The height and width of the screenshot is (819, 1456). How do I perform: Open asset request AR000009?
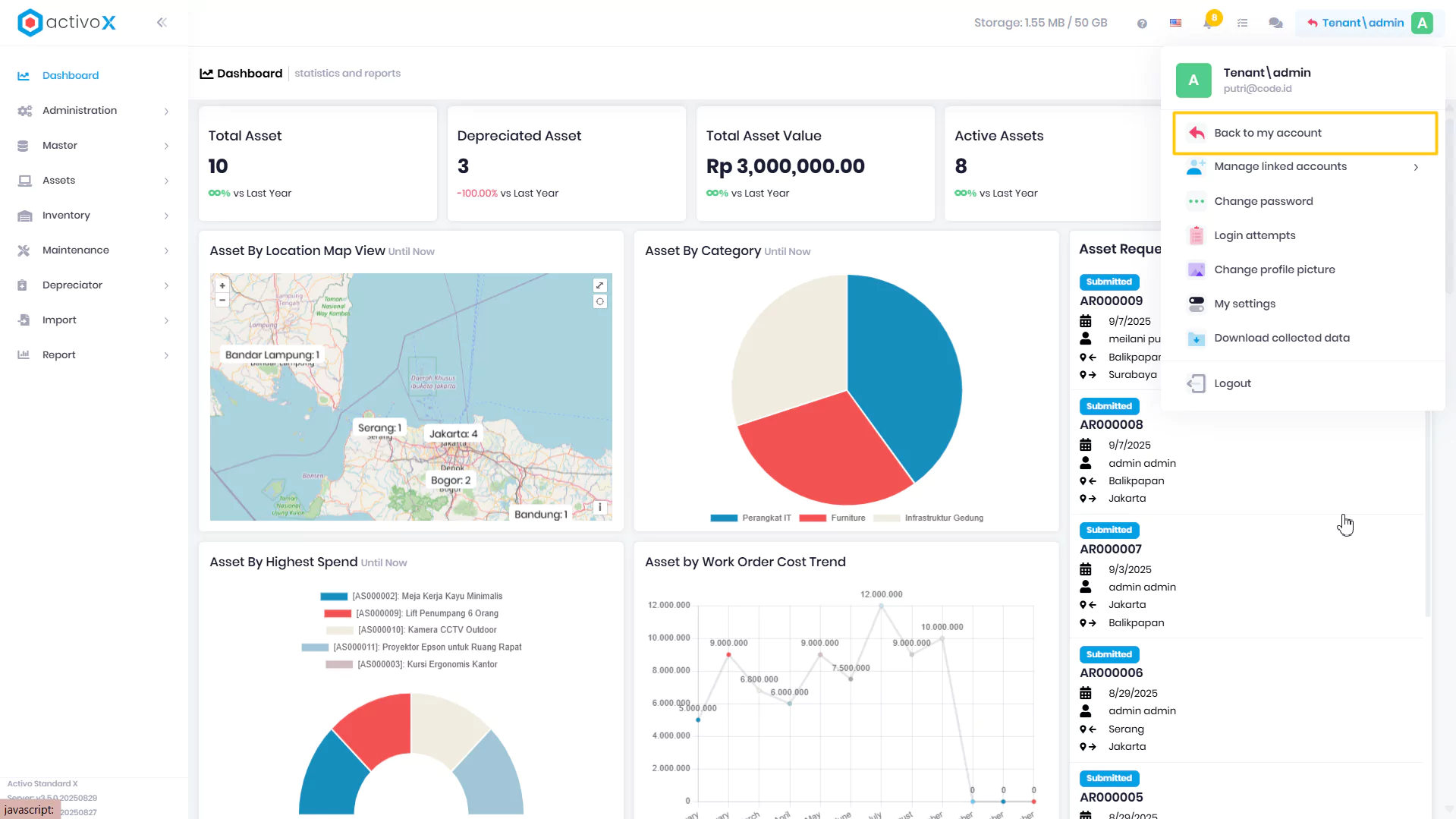1111,301
